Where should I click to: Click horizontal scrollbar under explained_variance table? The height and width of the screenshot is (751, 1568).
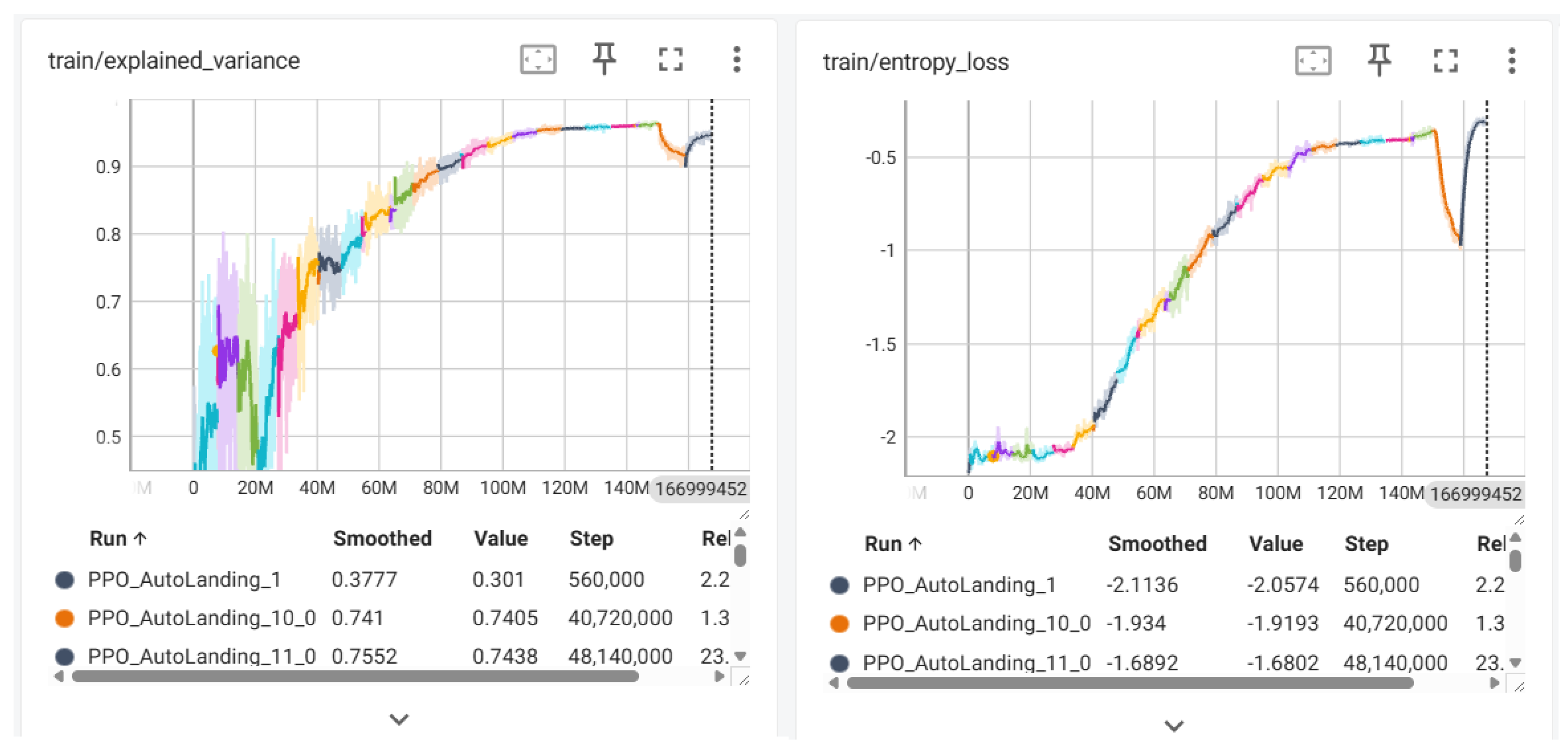coord(355,676)
